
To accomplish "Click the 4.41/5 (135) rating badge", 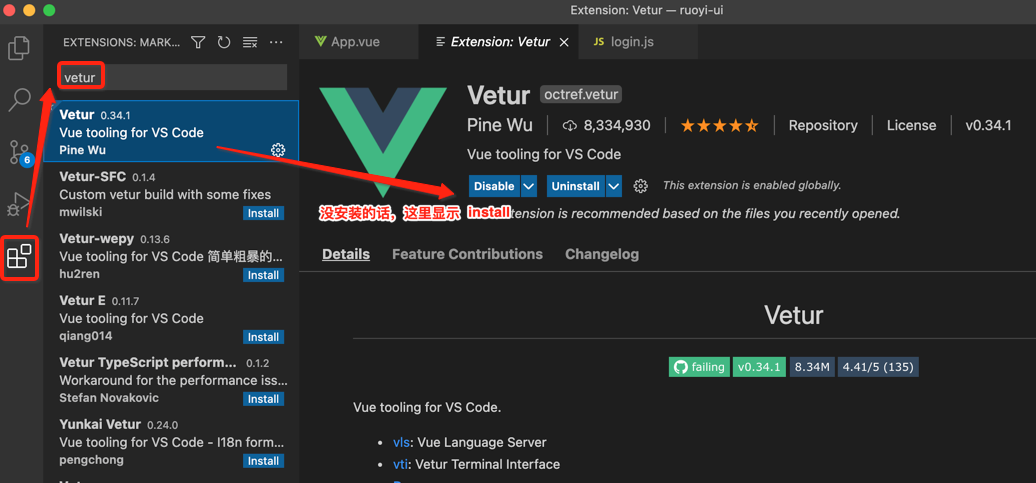I will [878, 367].
